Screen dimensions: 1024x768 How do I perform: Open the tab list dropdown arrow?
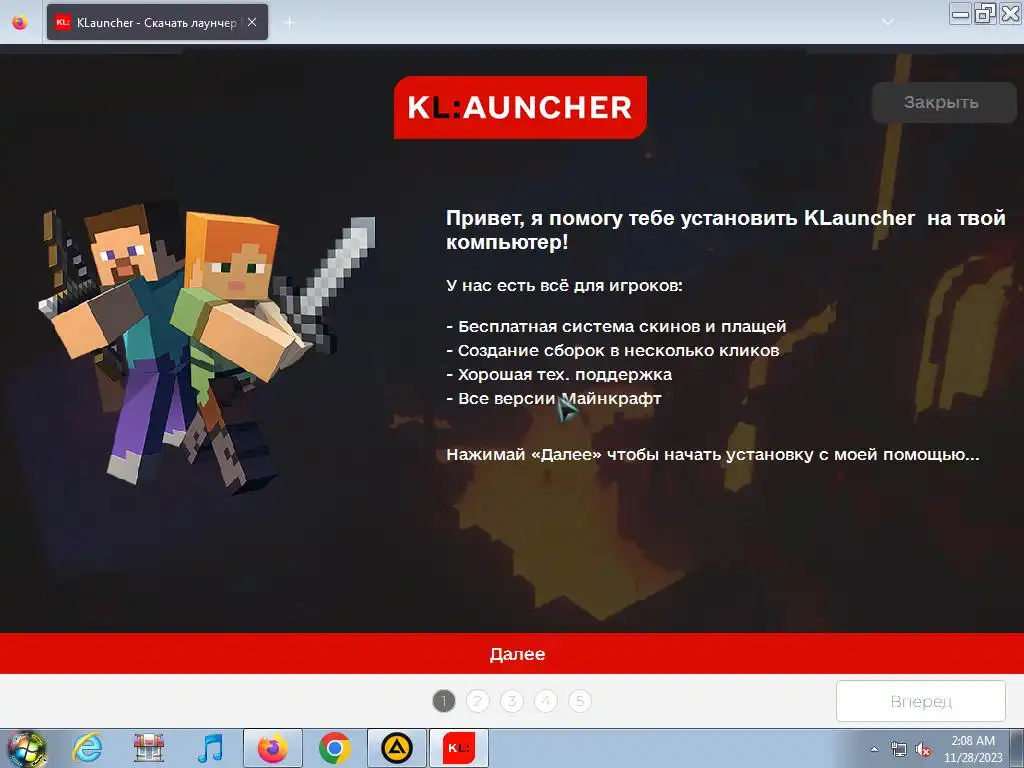coord(888,22)
